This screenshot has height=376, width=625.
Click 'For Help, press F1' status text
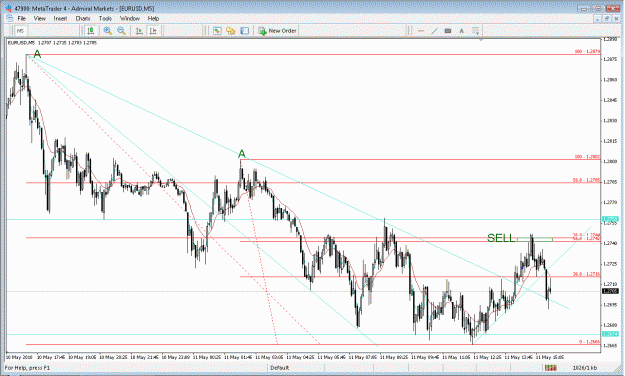pyautogui.click(x=27, y=368)
